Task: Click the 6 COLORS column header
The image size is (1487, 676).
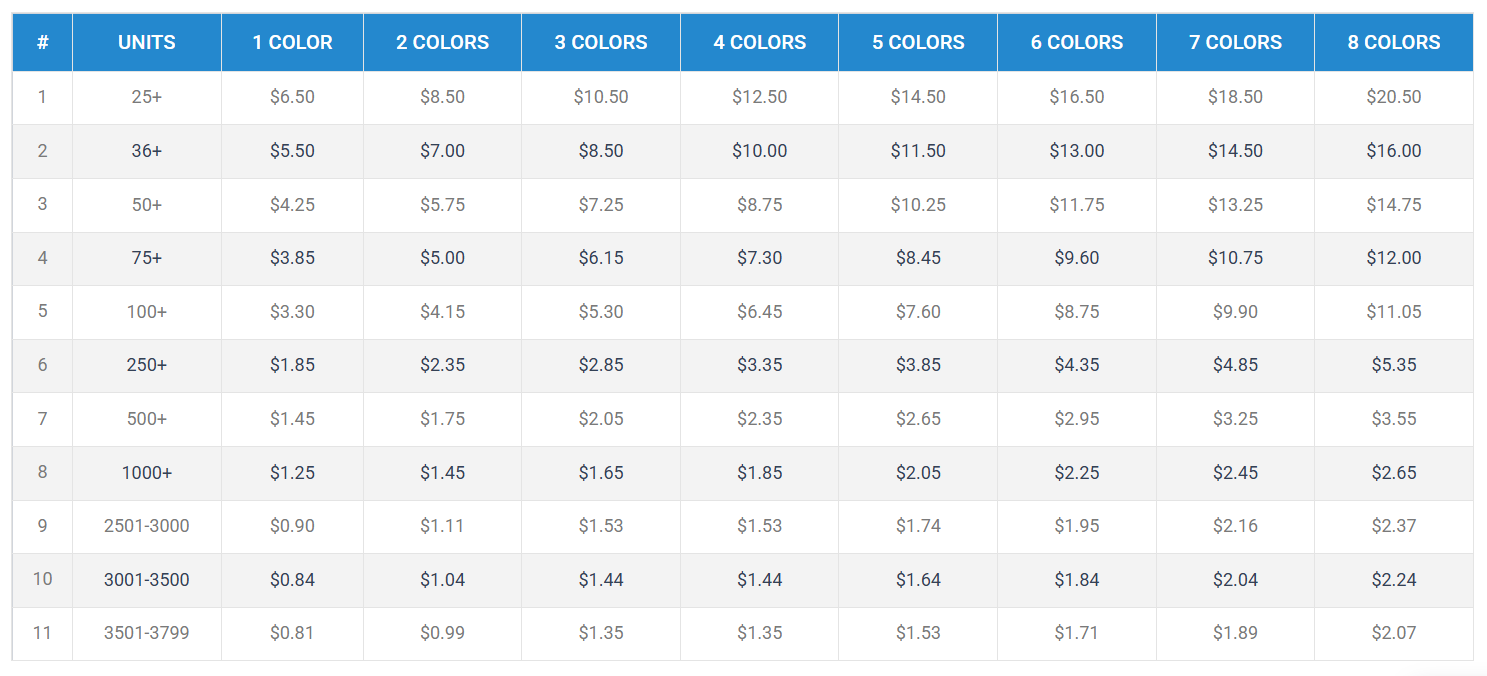Action: click(x=1076, y=43)
